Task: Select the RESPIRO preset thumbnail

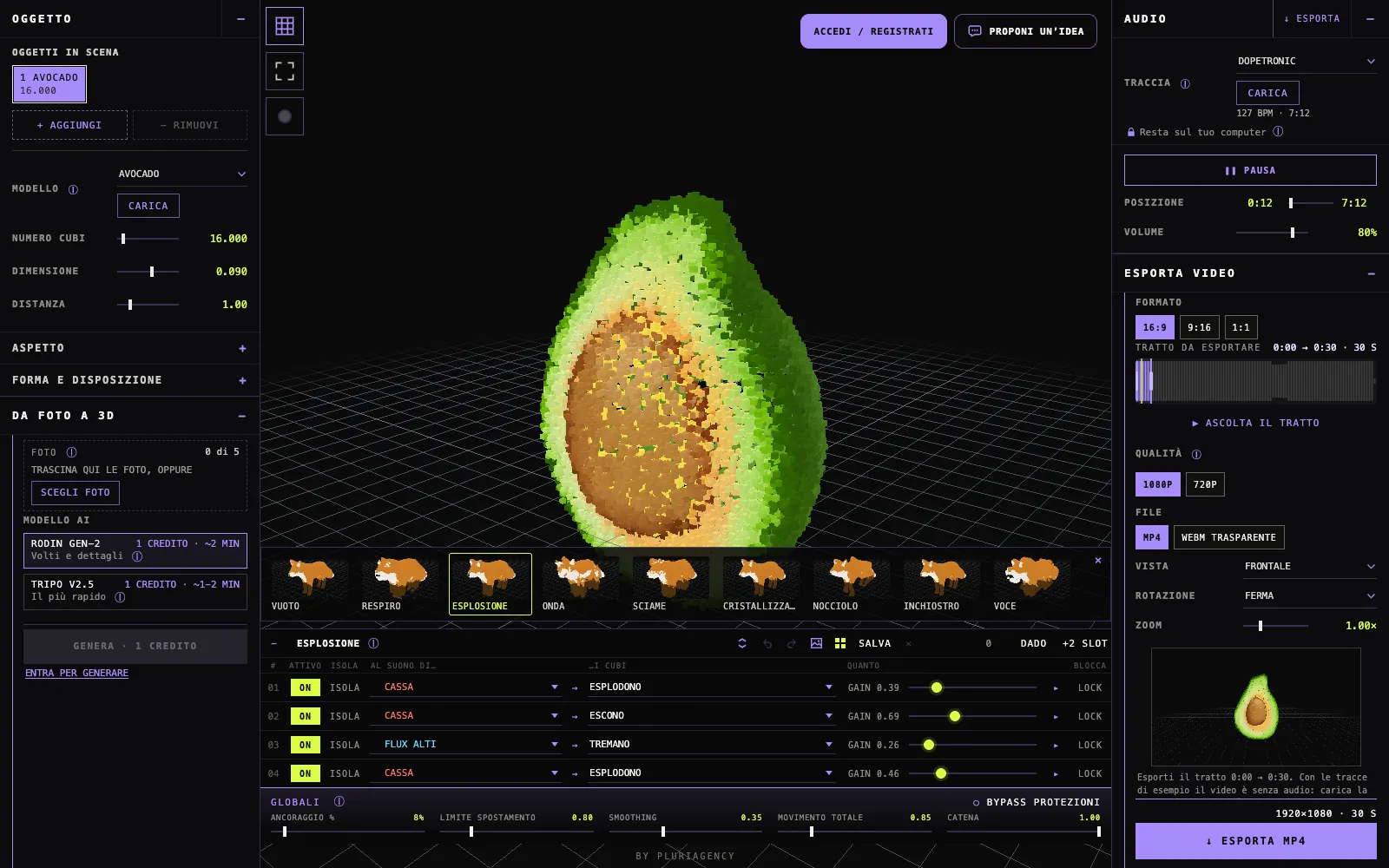Action: 400,584
